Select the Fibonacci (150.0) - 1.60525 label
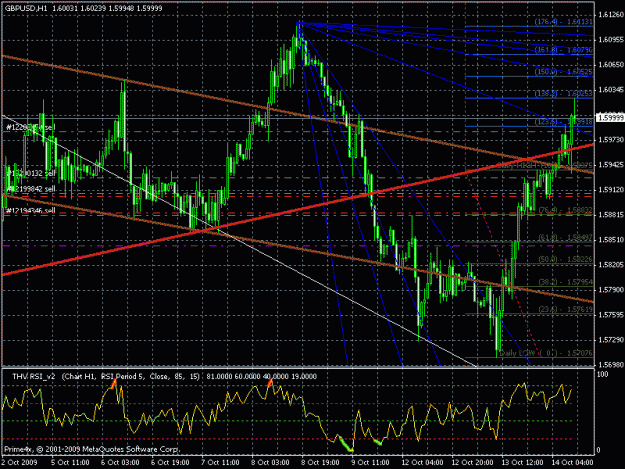 coord(563,72)
